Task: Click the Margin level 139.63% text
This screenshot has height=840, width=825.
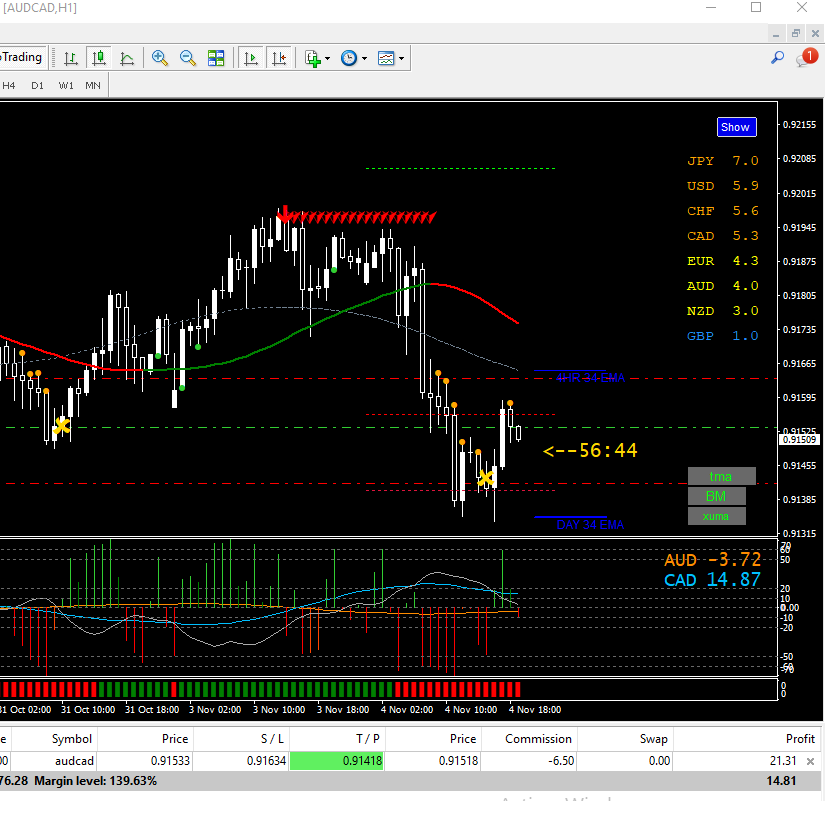Action: (95, 781)
